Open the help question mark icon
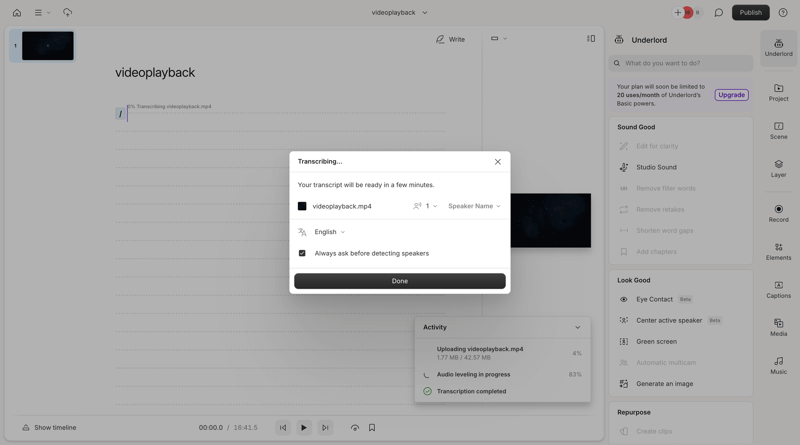The height and width of the screenshot is (445, 800). 783,13
